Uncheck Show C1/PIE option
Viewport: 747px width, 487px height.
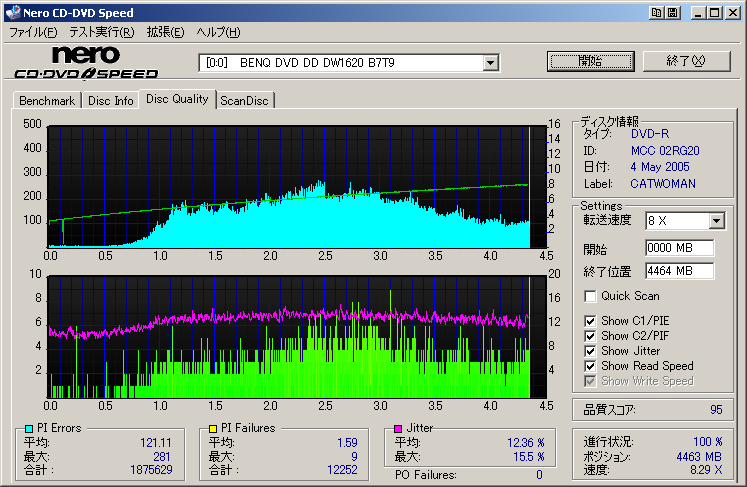pos(590,321)
